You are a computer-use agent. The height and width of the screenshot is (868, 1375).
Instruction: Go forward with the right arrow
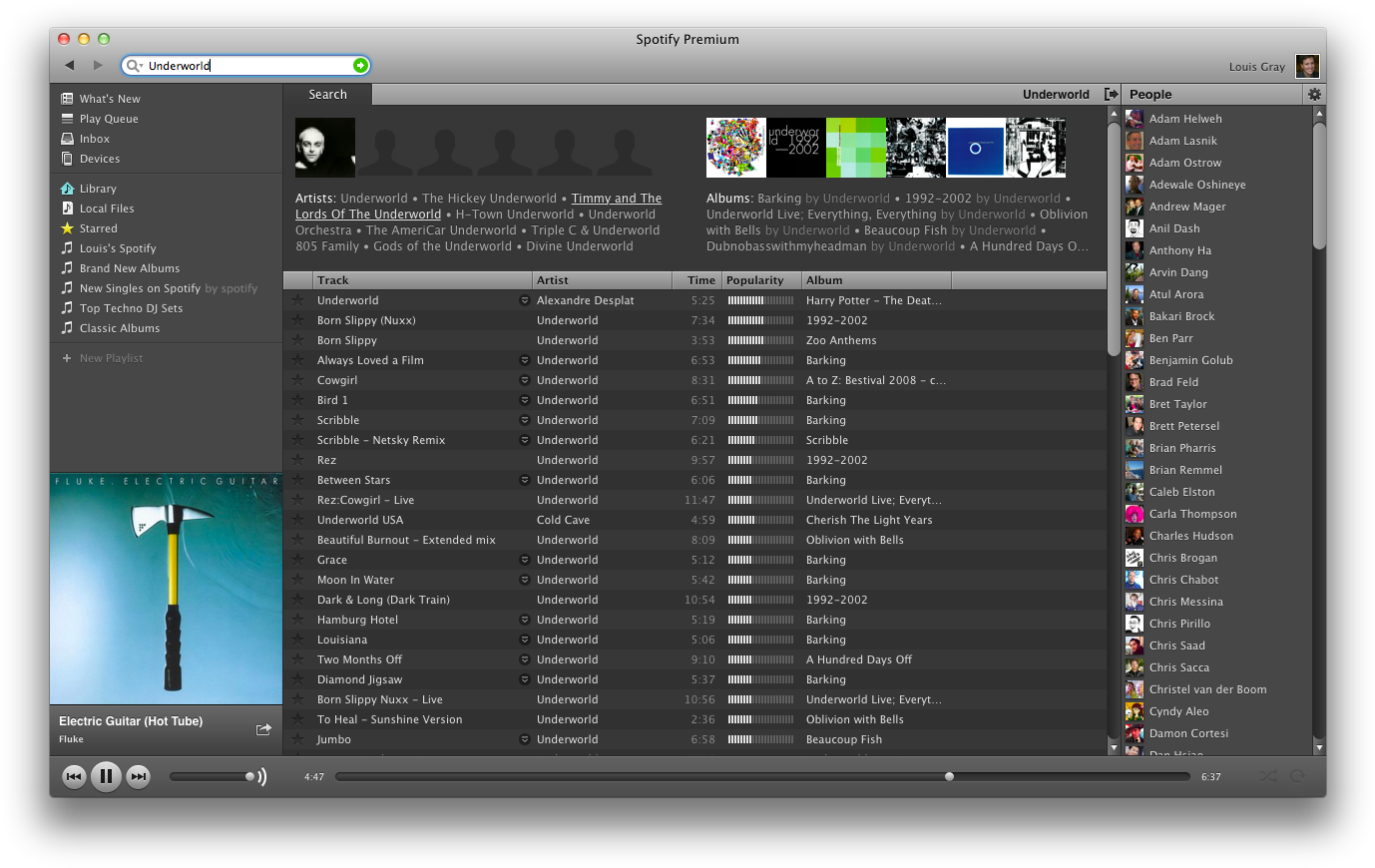[98, 65]
